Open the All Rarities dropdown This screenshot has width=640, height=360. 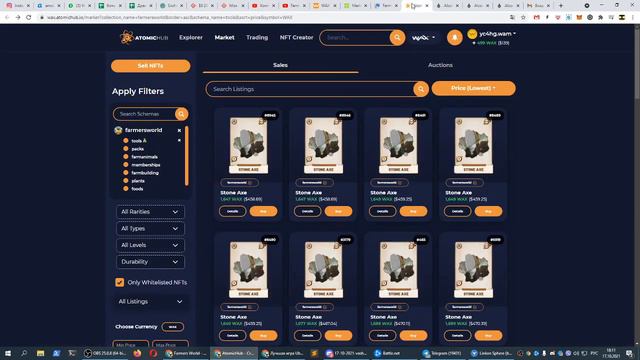[150, 212]
